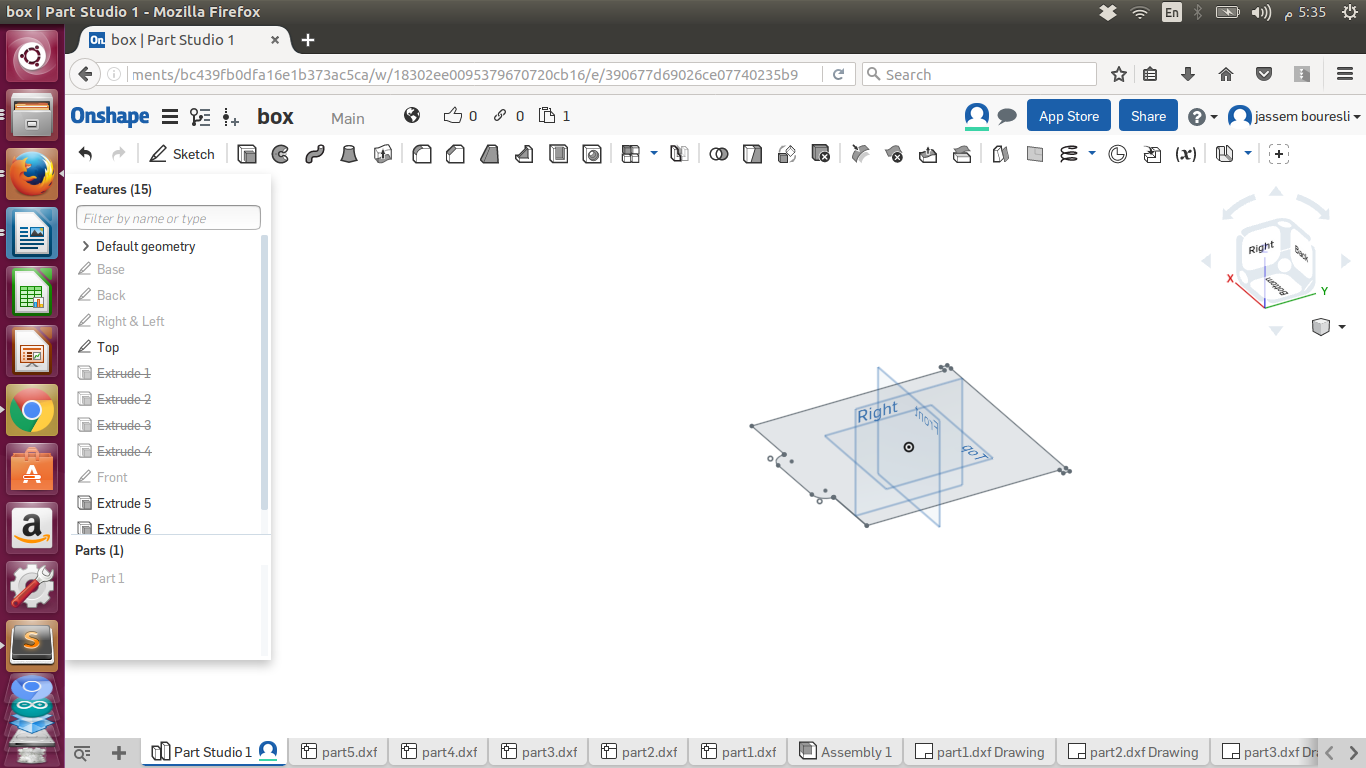Select the Shell tool

(x=559, y=154)
